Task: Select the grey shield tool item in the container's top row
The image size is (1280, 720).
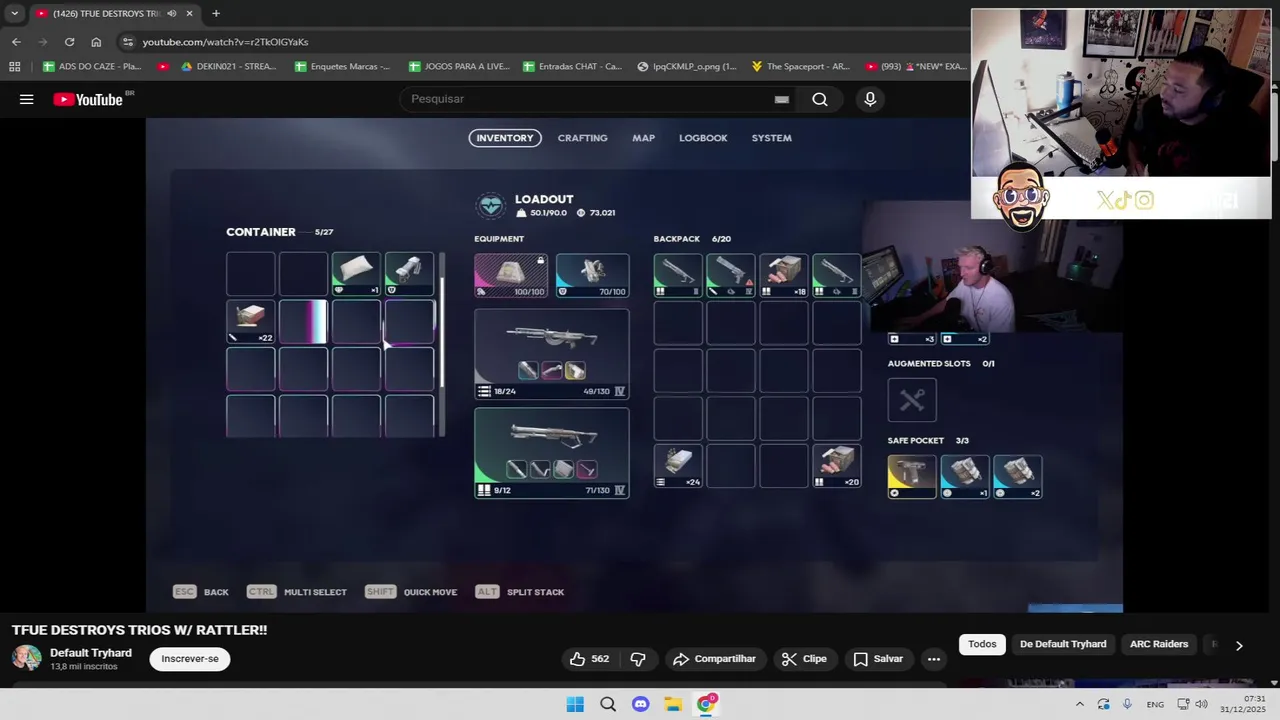Action: click(x=409, y=274)
